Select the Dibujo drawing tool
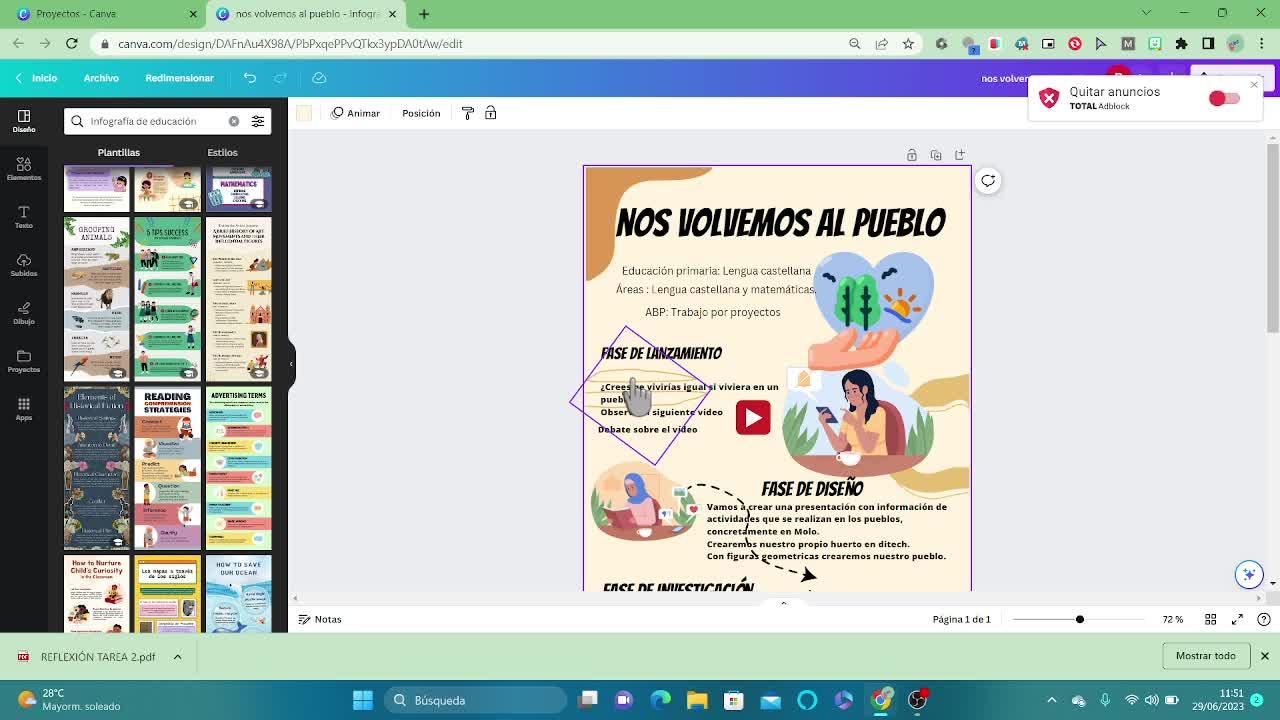This screenshot has height=720, width=1280. click(x=24, y=312)
